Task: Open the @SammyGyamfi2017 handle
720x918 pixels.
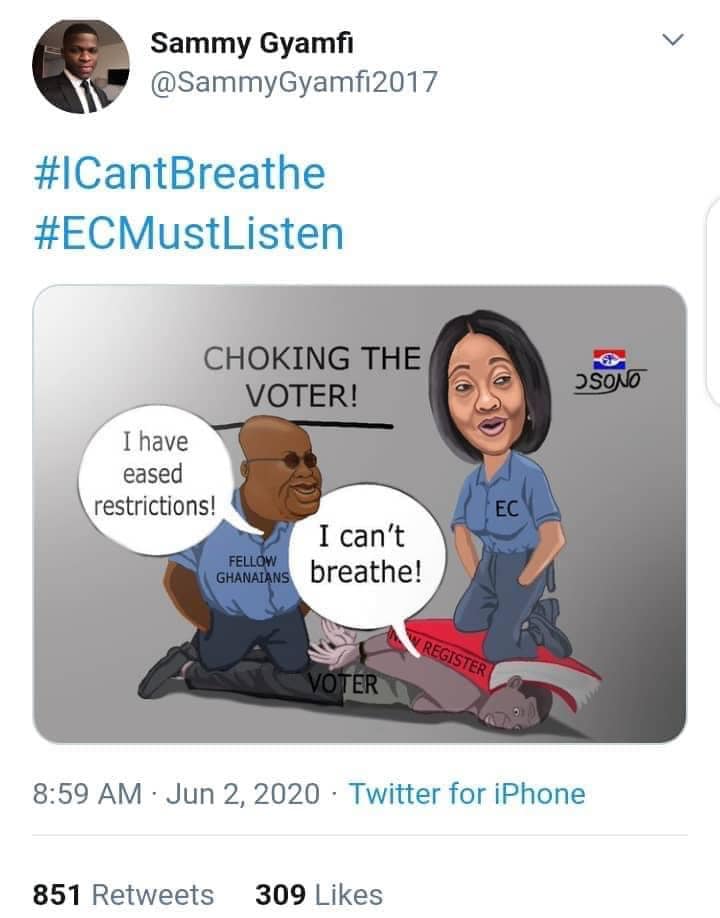Action: click(294, 82)
